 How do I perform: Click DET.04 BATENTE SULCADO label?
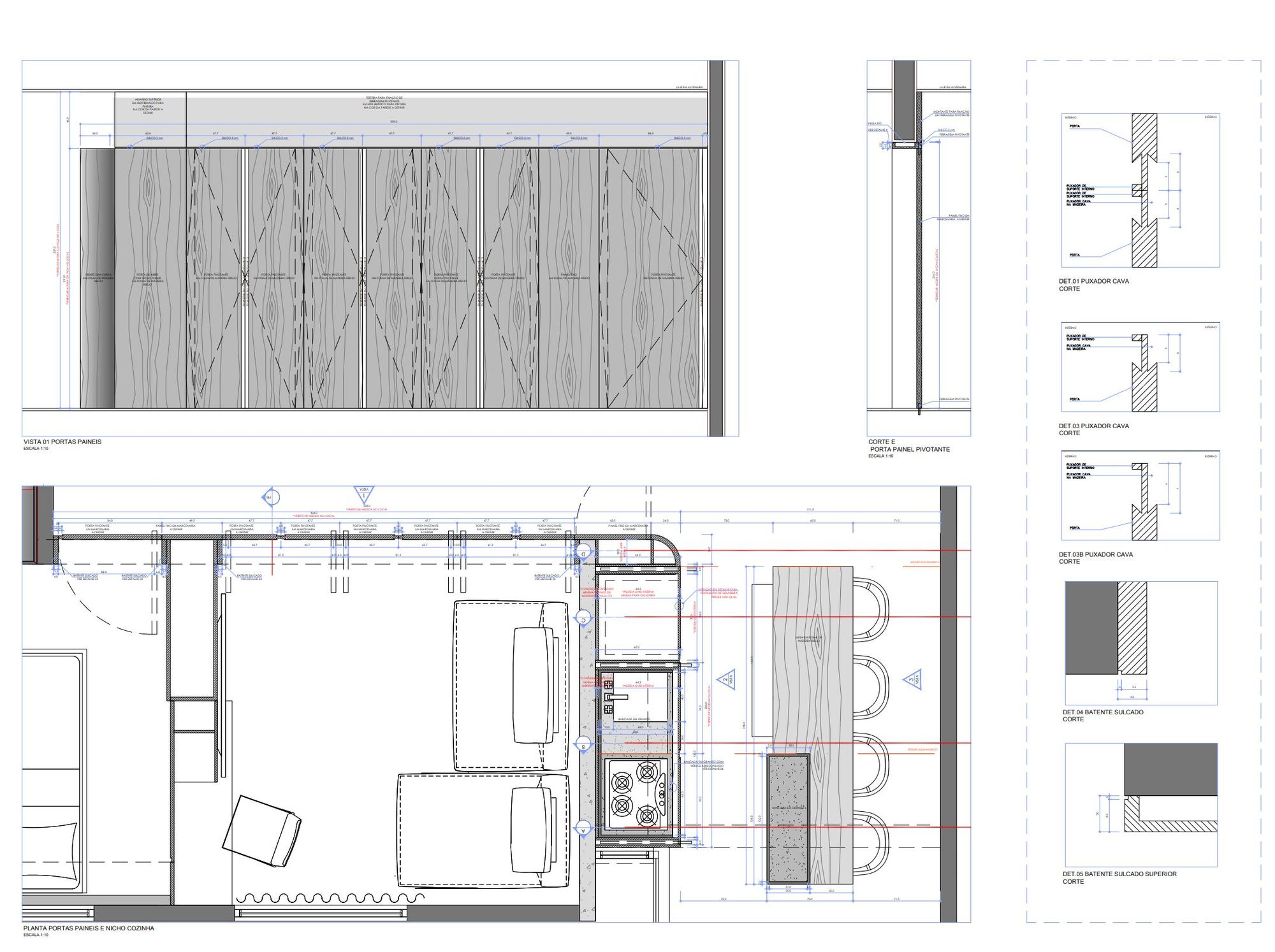click(1102, 712)
